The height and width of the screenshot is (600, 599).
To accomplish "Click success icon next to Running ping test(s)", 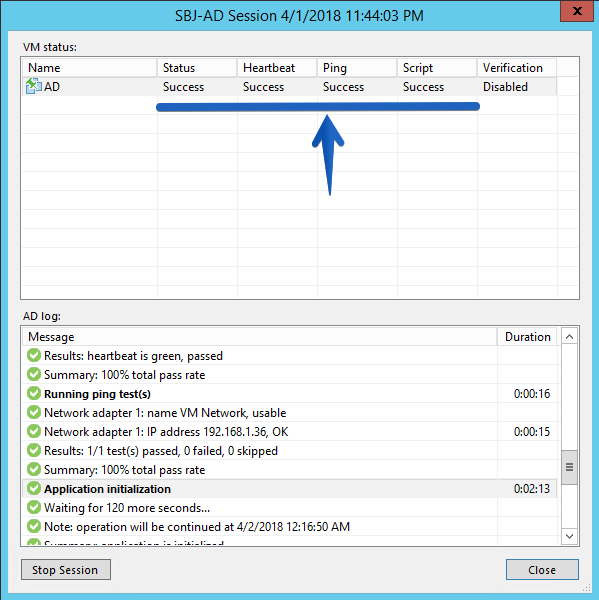I will (34, 393).
